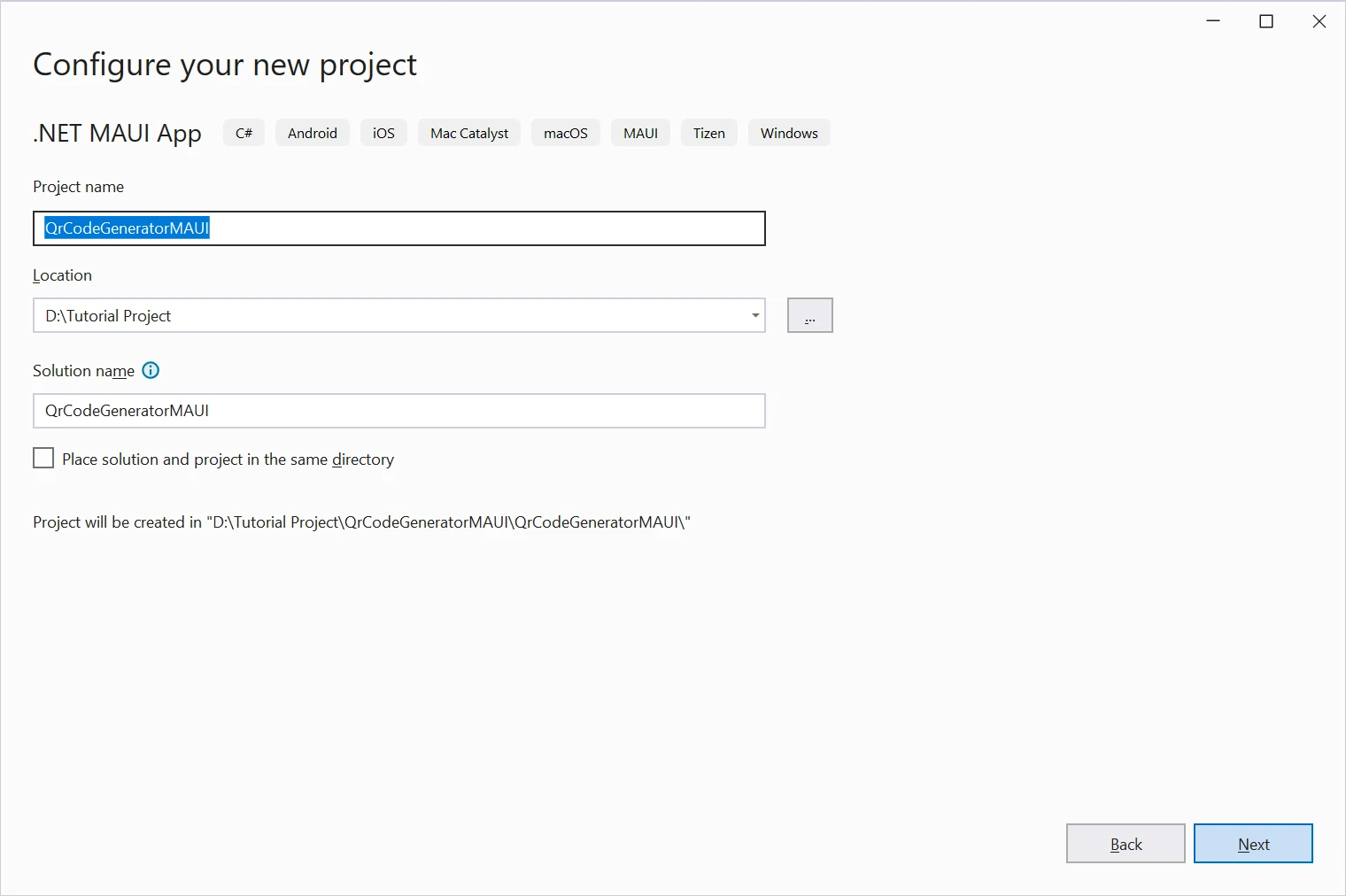
Task: Select the iOS platform tag
Action: pos(383,133)
